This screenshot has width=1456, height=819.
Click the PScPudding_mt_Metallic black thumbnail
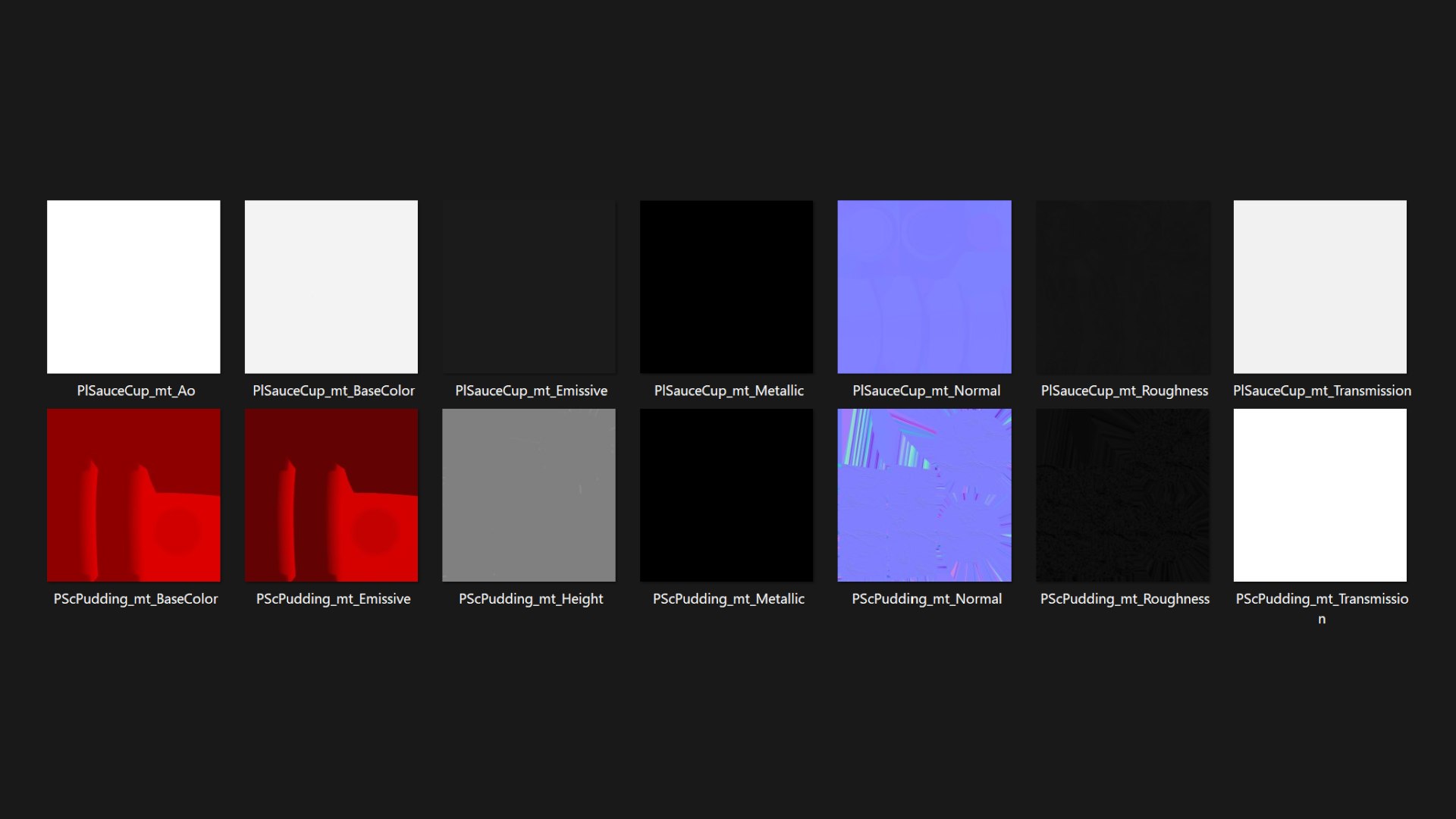click(x=726, y=495)
